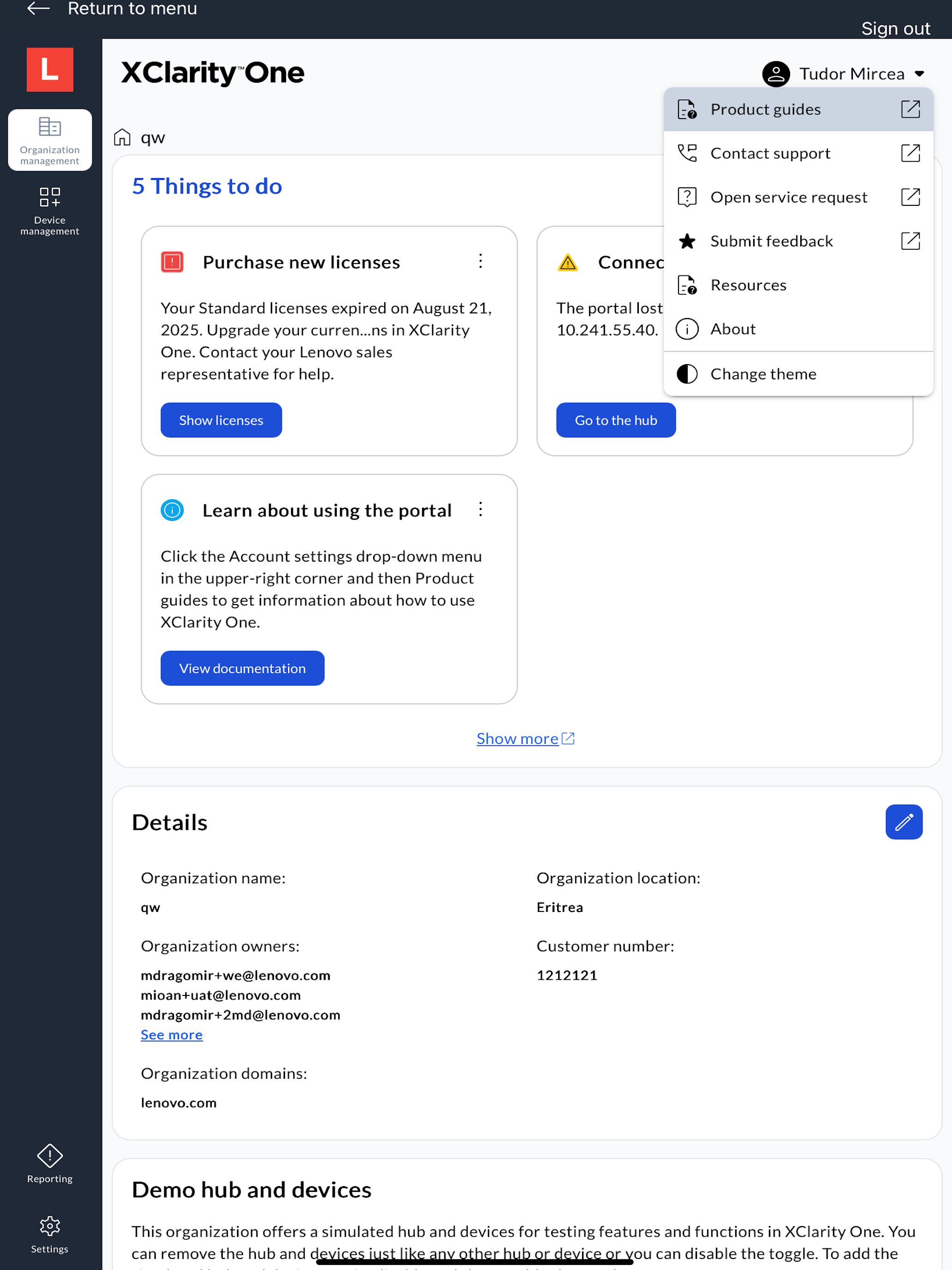The height and width of the screenshot is (1270, 952).
Task: Open Organization management in the sidebar
Action: [50, 140]
